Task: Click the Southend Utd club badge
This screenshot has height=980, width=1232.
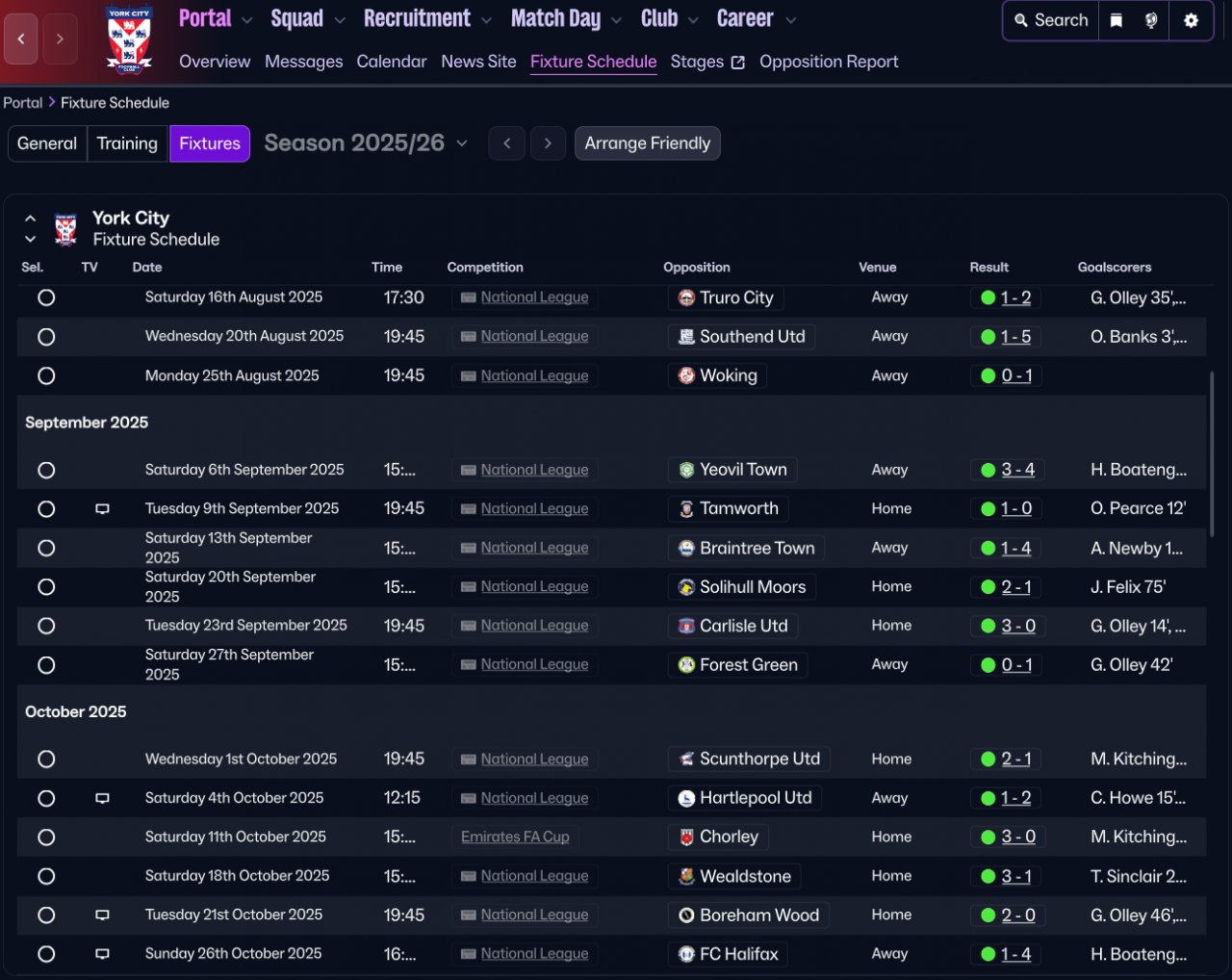Action: [686, 337]
